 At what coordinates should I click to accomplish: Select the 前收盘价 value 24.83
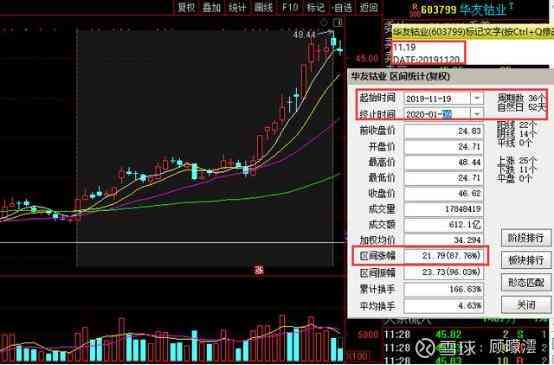(443, 131)
